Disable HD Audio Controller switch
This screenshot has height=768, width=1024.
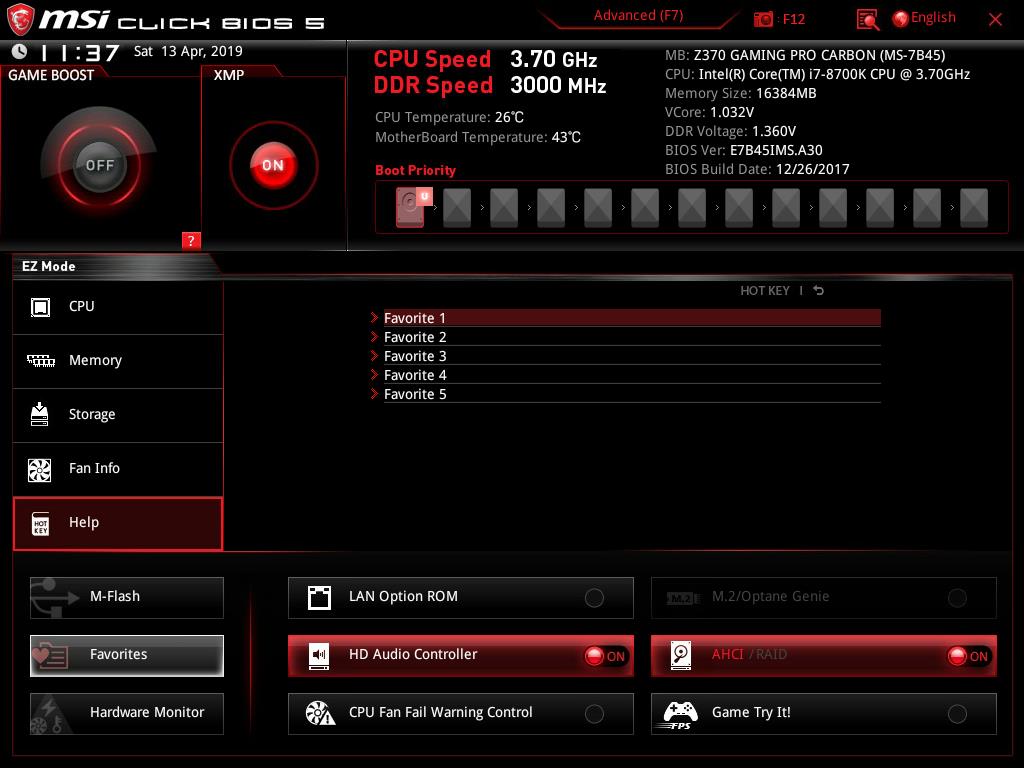pos(605,656)
